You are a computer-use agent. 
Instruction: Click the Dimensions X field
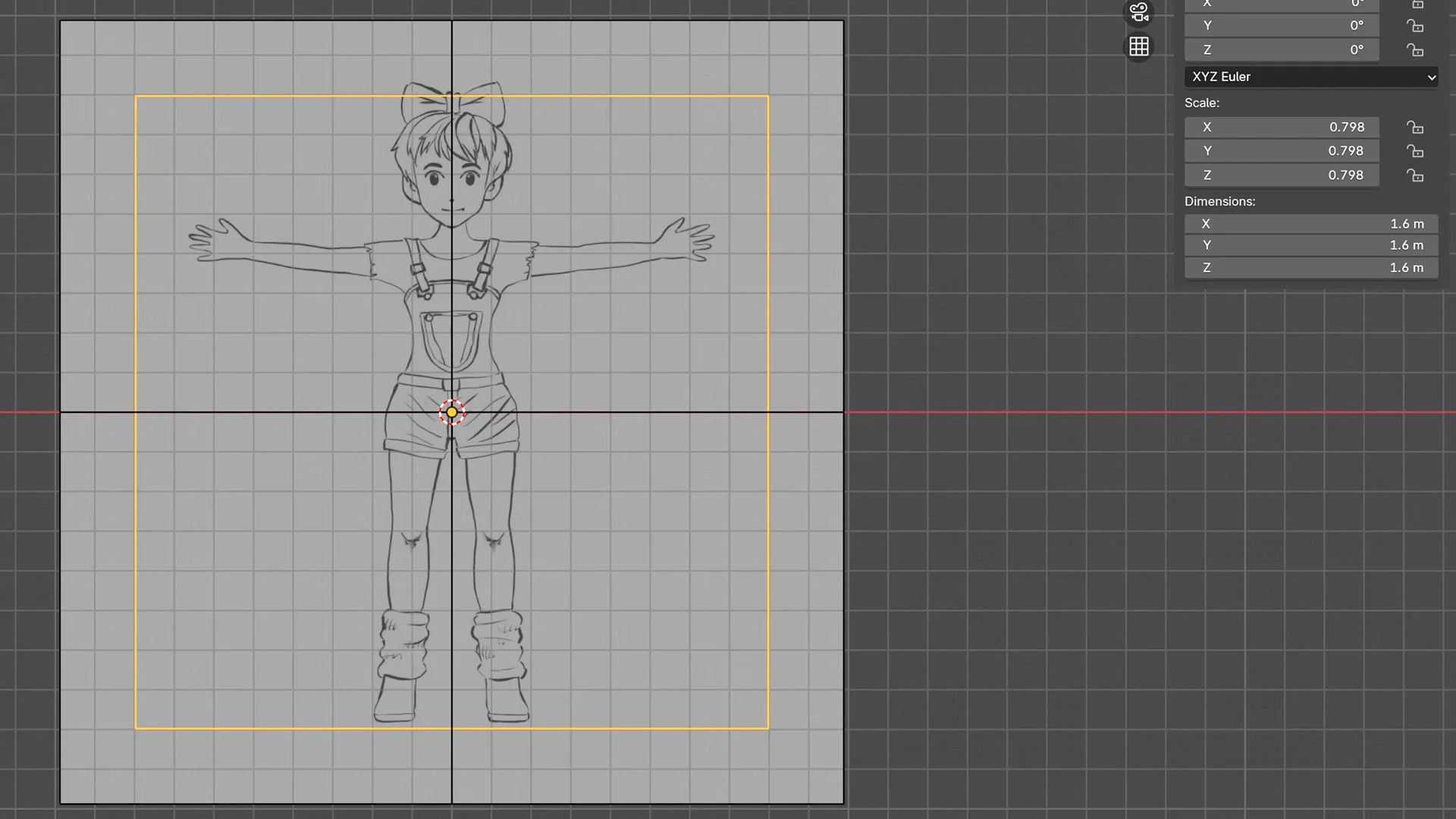pos(1310,224)
